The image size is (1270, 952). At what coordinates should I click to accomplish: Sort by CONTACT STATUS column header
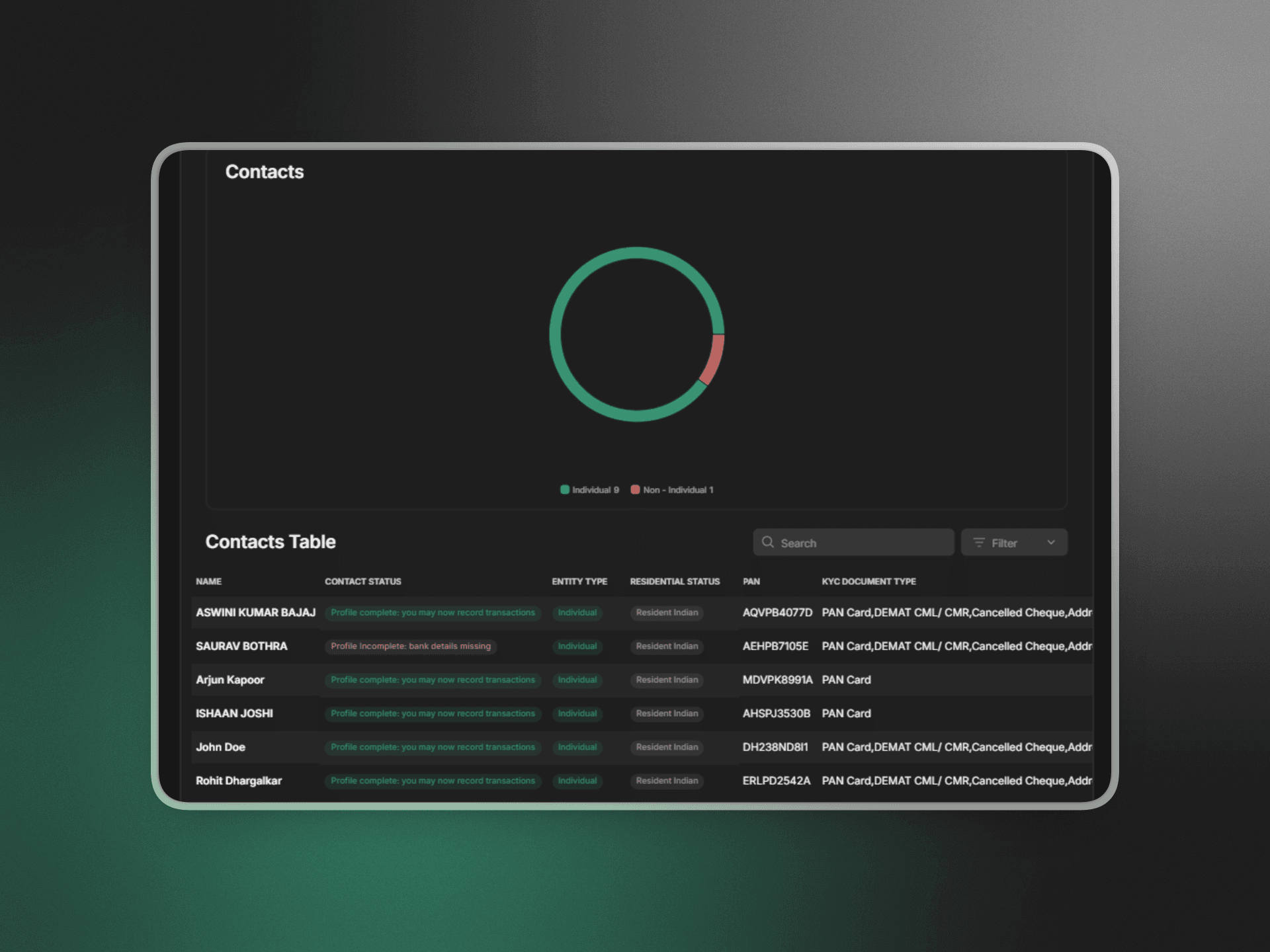[x=362, y=582]
